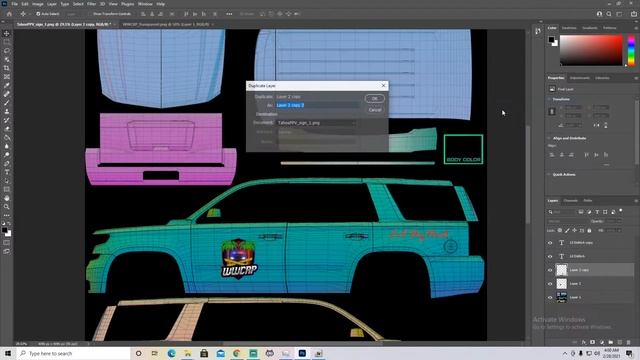Viewport: 640px width, 360px height.
Task: Click inside the red color picker field
Action: [x=591, y=50]
